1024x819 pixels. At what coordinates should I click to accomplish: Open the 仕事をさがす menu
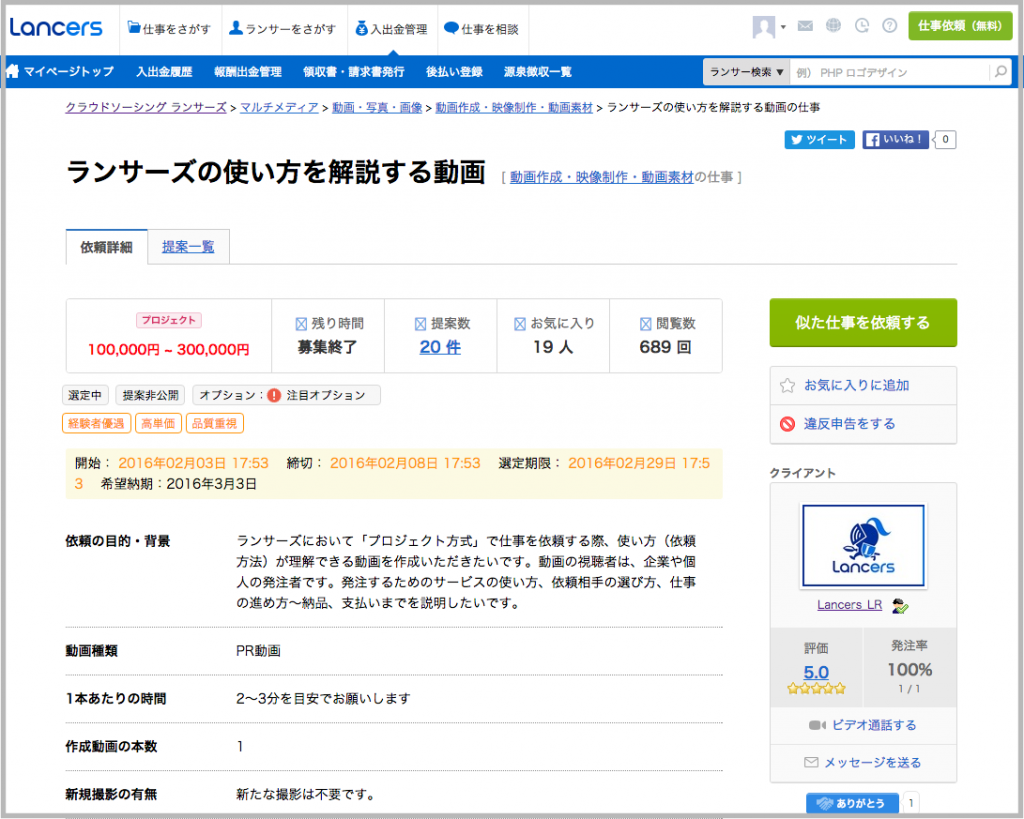click(x=169, y=29)
